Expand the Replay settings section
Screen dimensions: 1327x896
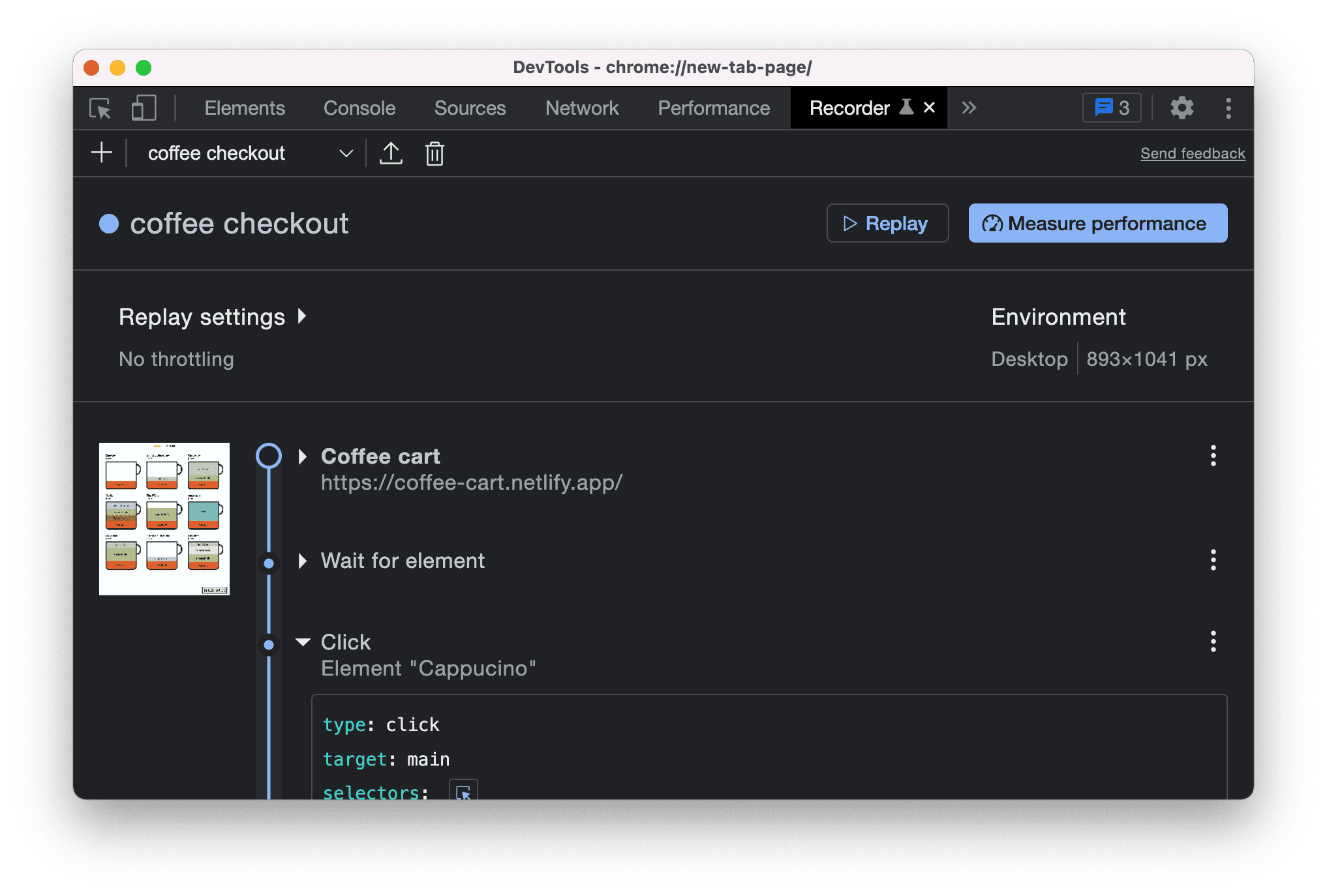[x=214, y=318]
